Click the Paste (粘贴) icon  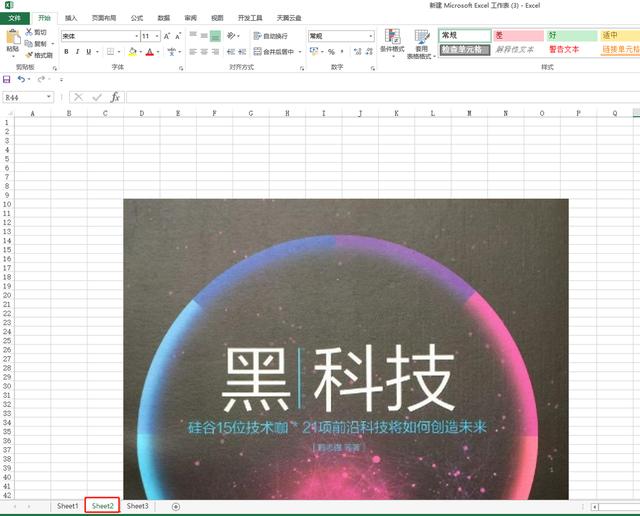[12, 39]
